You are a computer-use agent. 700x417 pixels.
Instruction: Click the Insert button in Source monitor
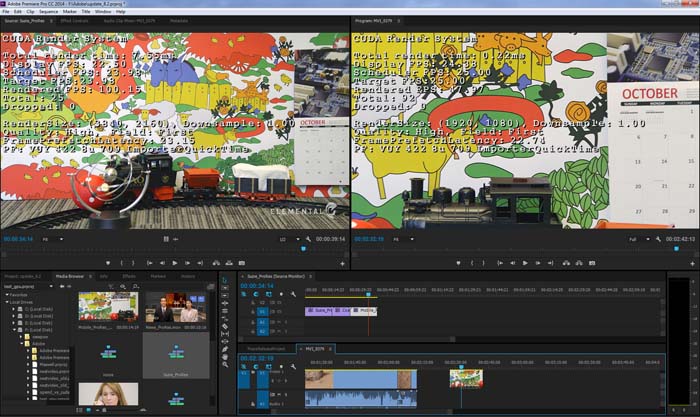click(x=216, y=263)
